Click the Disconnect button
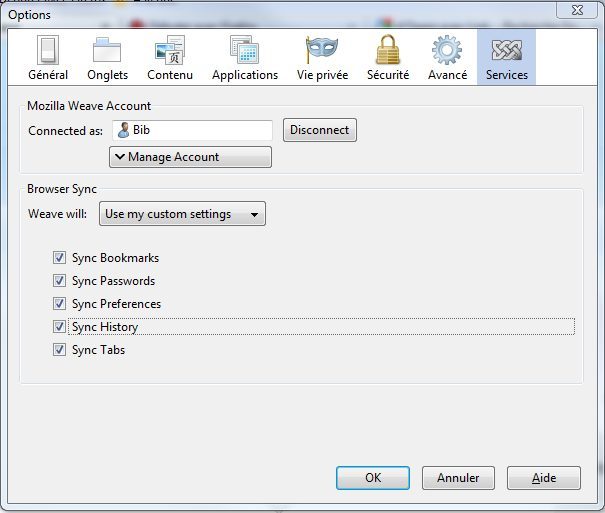The width and height of the screenshot is (605, 513). (x=319, y=130)
